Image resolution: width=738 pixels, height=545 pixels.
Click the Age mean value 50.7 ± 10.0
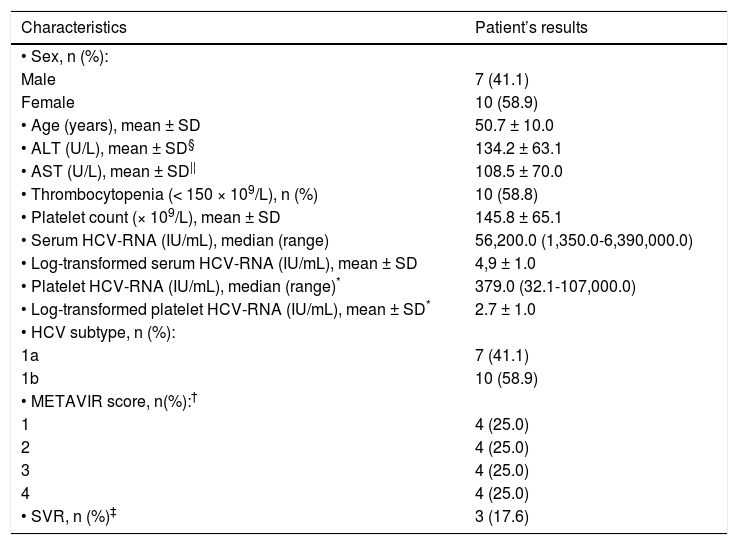(x=514, y=126)
